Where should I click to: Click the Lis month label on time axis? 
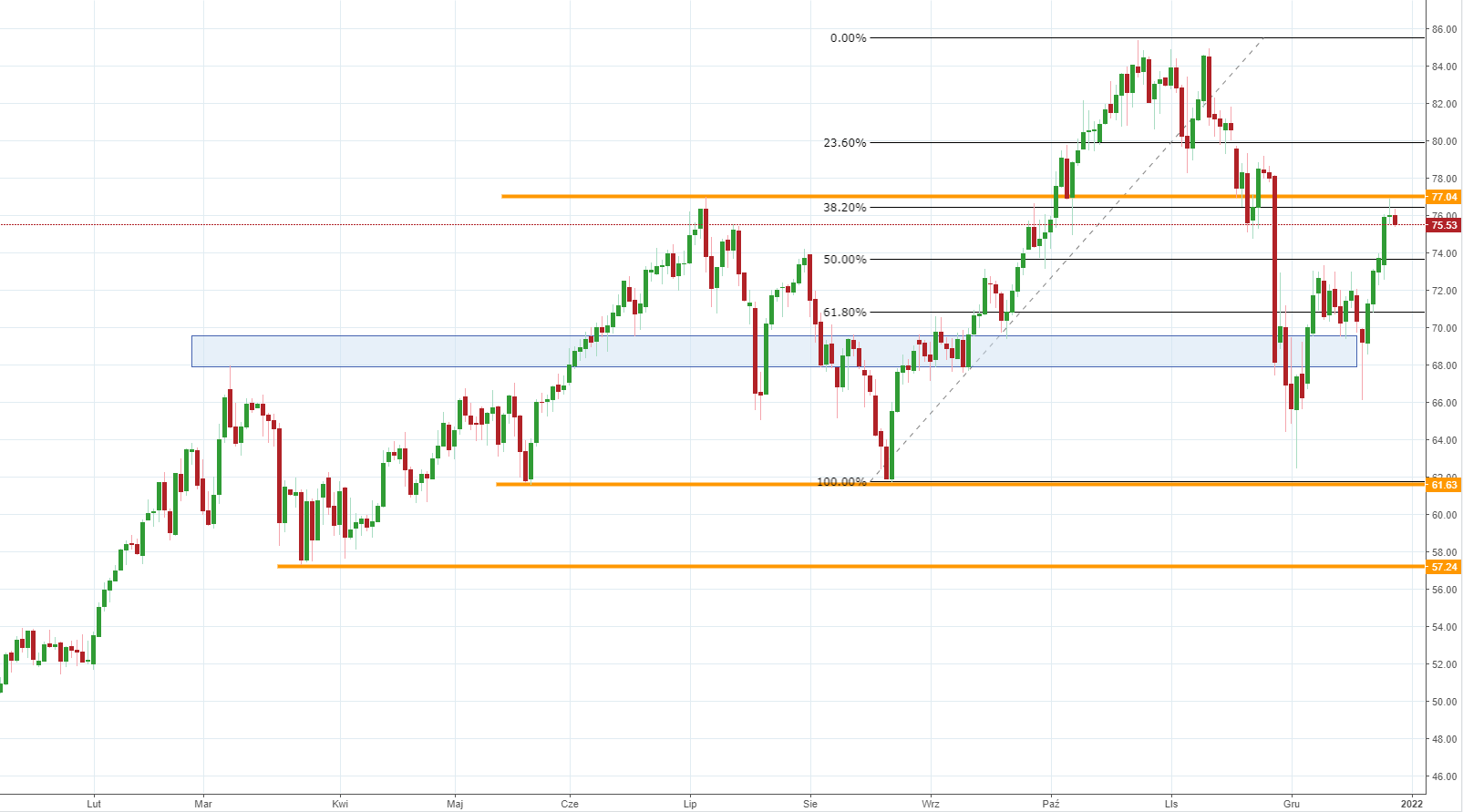click(x=1171, y=804)
